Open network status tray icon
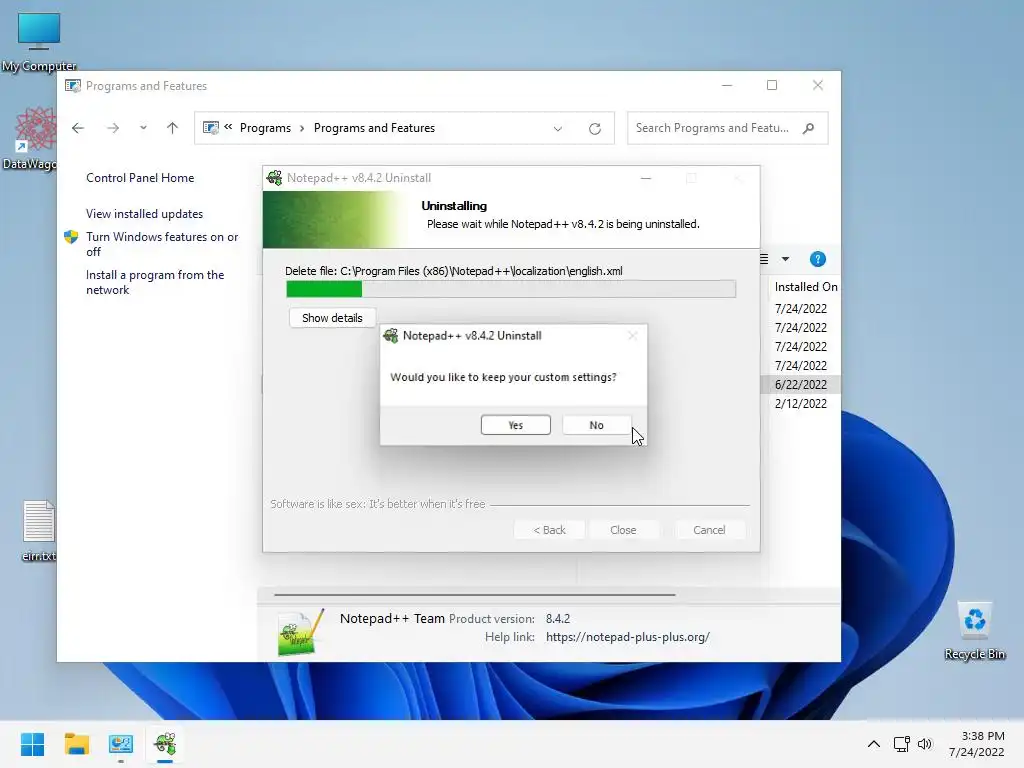Screen dimensions: 1024x768 click(902, 744)
